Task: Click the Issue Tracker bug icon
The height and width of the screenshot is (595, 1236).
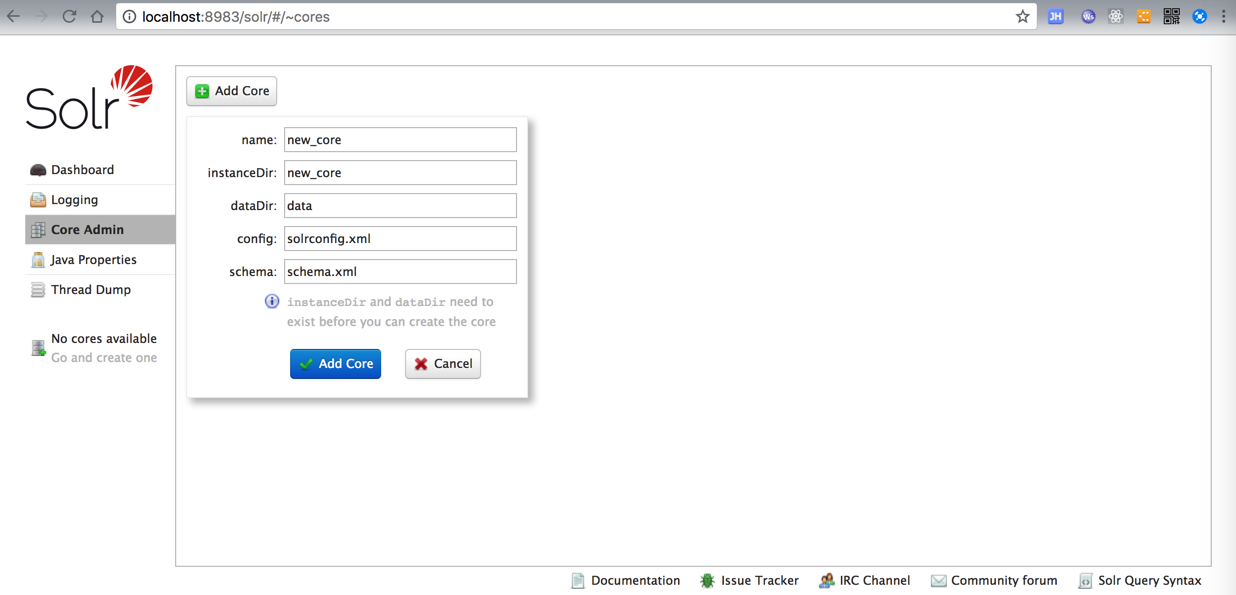Action: (707, 581)
